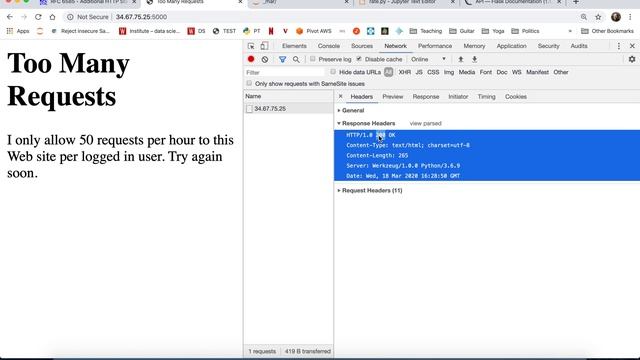Check the Hide data URLs checkbox

click(333, 72)
